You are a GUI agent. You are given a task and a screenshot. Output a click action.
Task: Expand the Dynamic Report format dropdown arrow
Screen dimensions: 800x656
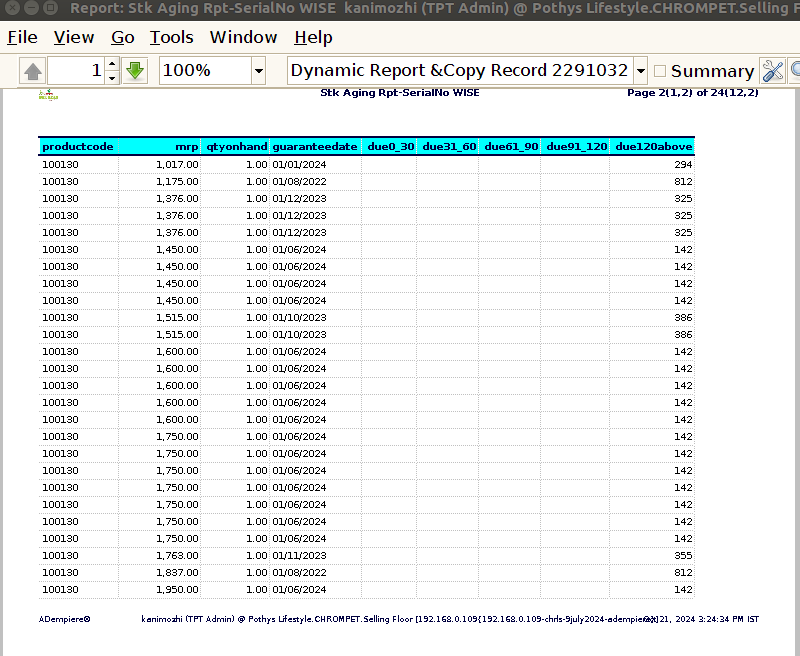coord(640,70)
